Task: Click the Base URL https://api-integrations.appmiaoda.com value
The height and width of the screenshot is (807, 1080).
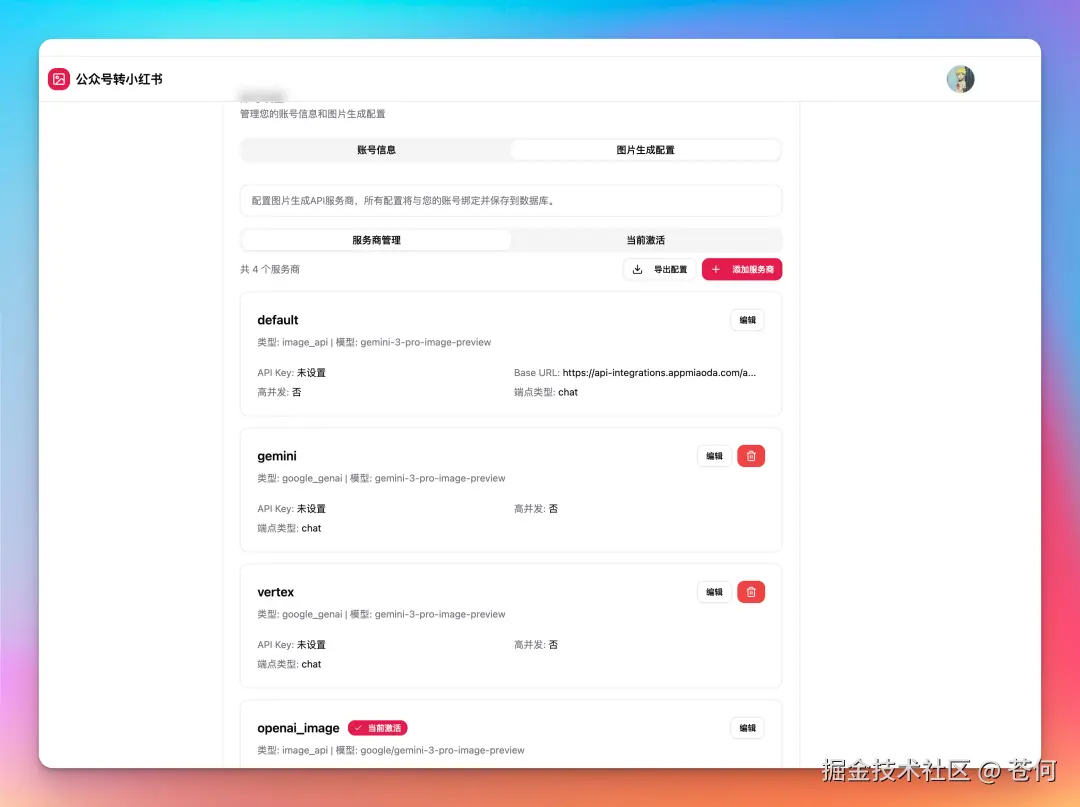Action: [x=659, y=373]
